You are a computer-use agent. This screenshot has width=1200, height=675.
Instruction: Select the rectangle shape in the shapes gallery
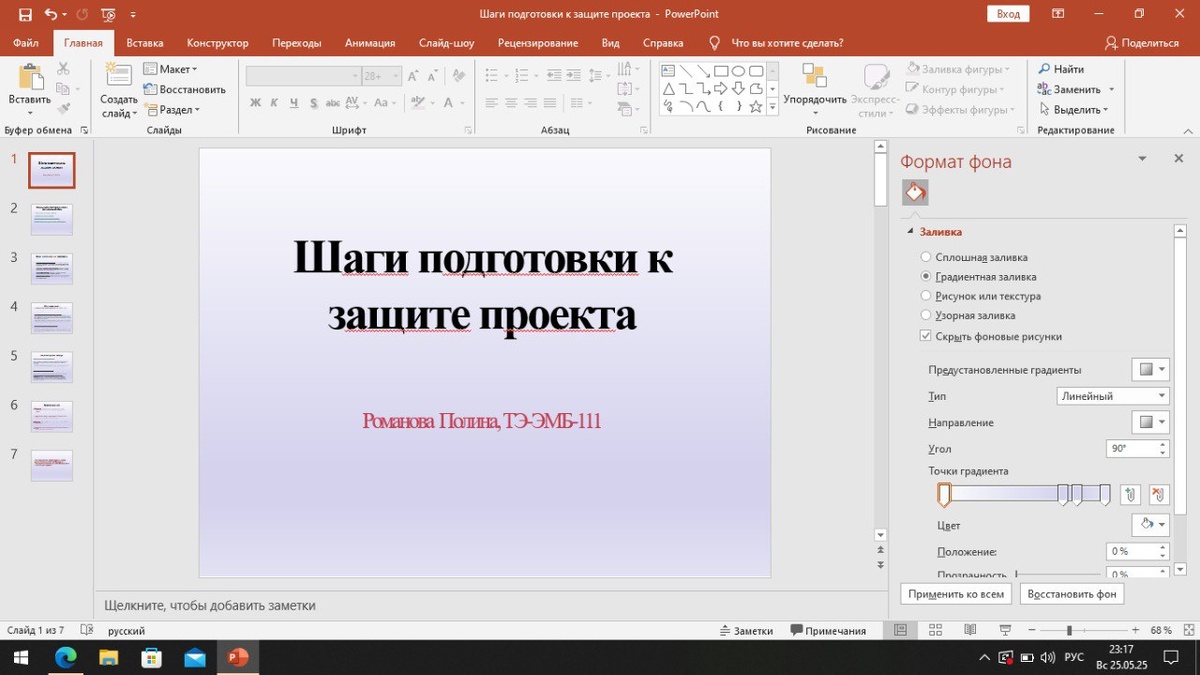click(720, 71)
